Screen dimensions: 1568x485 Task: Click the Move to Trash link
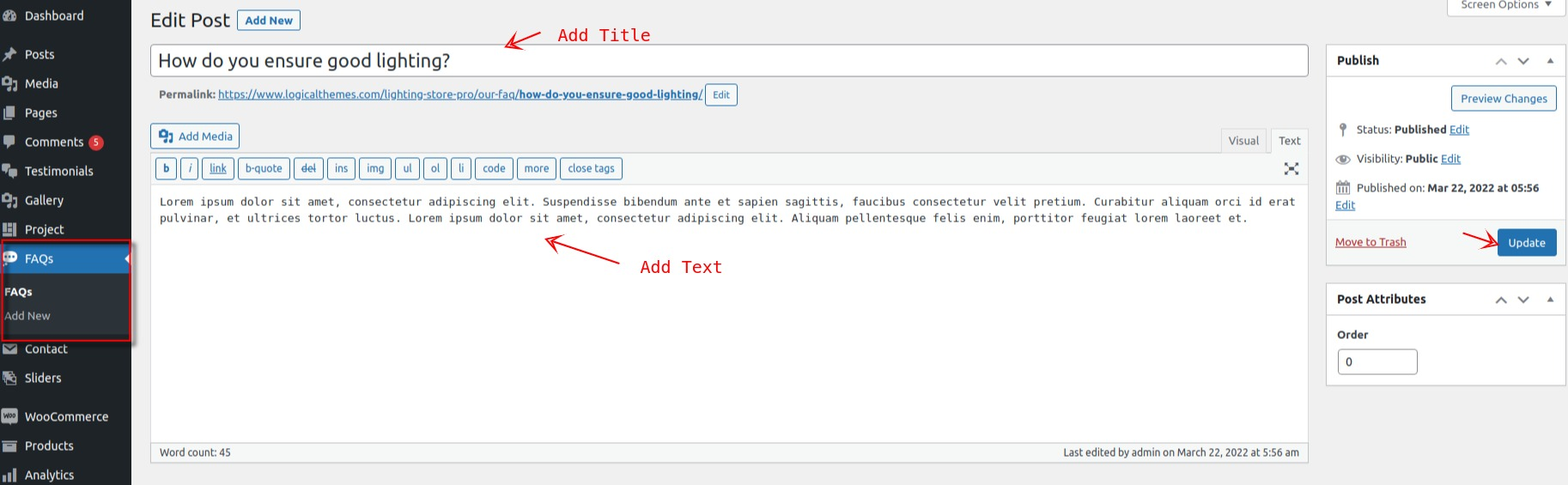(1370, 243)
